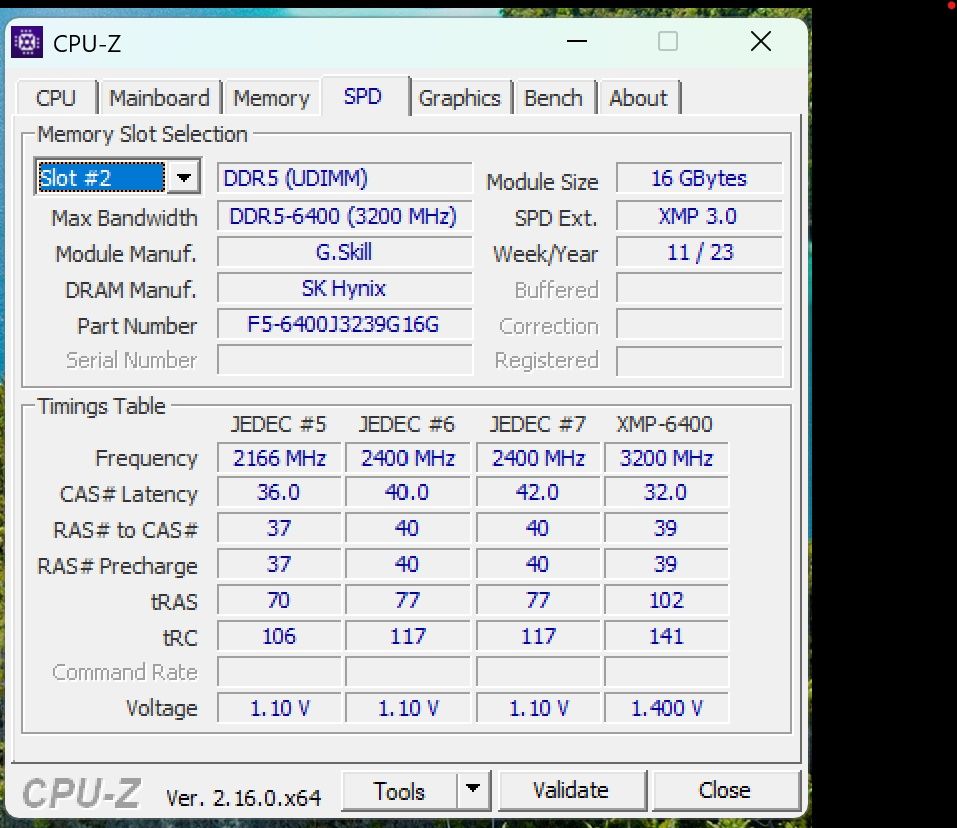Click the 36.0 CAS# Latency cell
Viewport: 957px width, 828px height.
point(280,493)
